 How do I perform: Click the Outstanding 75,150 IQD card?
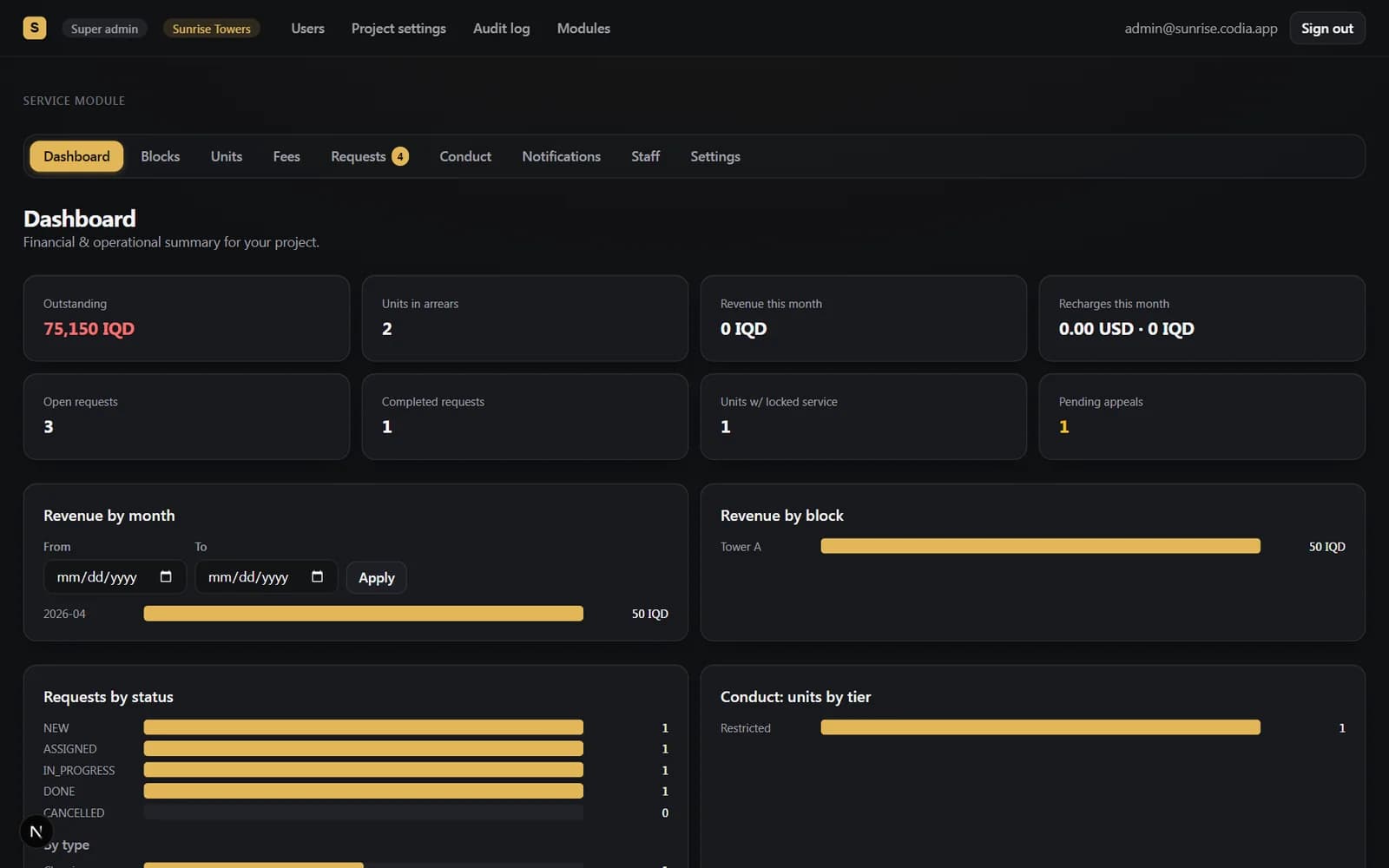point(187,319)
